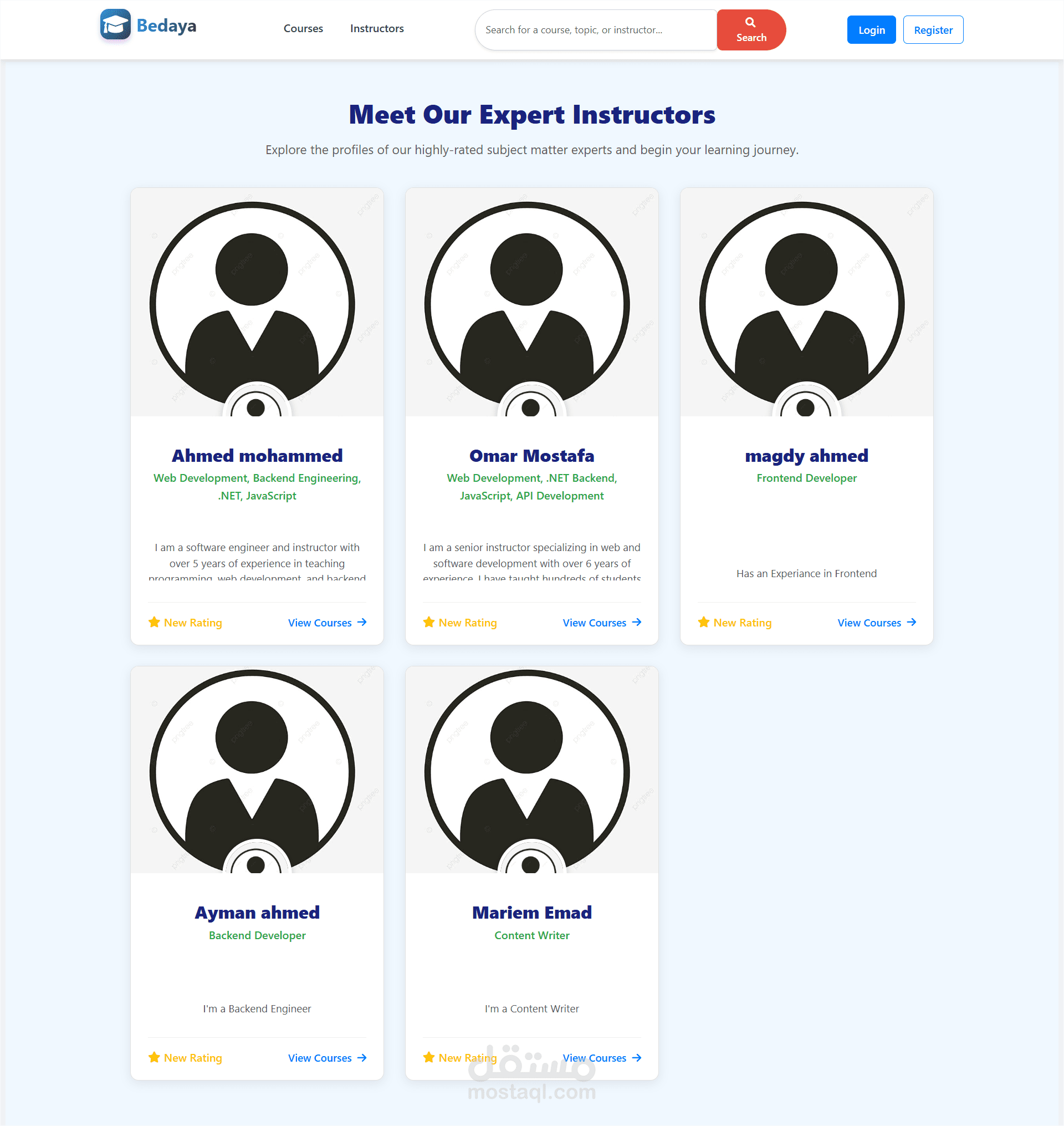Open the Courses menu item
The image size is (1064, 1126).
click(303, 28)
